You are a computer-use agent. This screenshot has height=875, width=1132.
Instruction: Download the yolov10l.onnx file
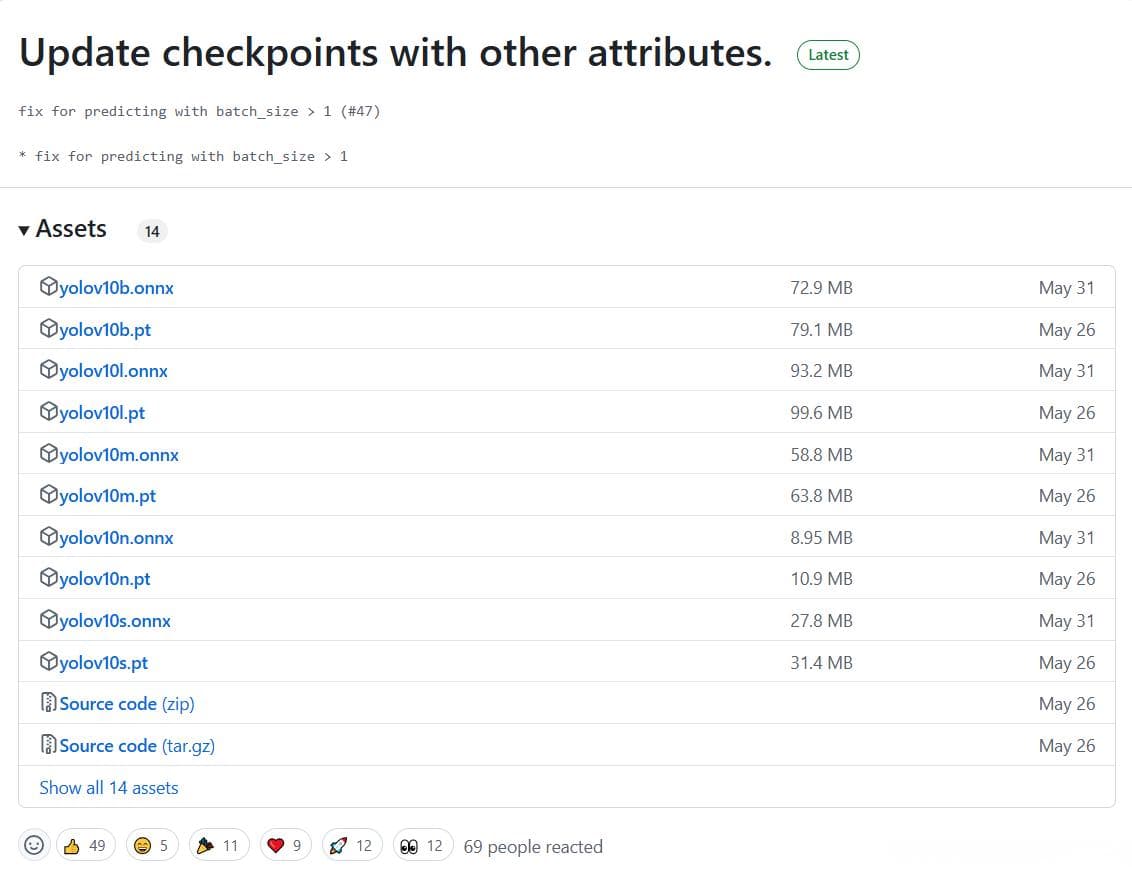pyautogui.click(x=113, y=371)
